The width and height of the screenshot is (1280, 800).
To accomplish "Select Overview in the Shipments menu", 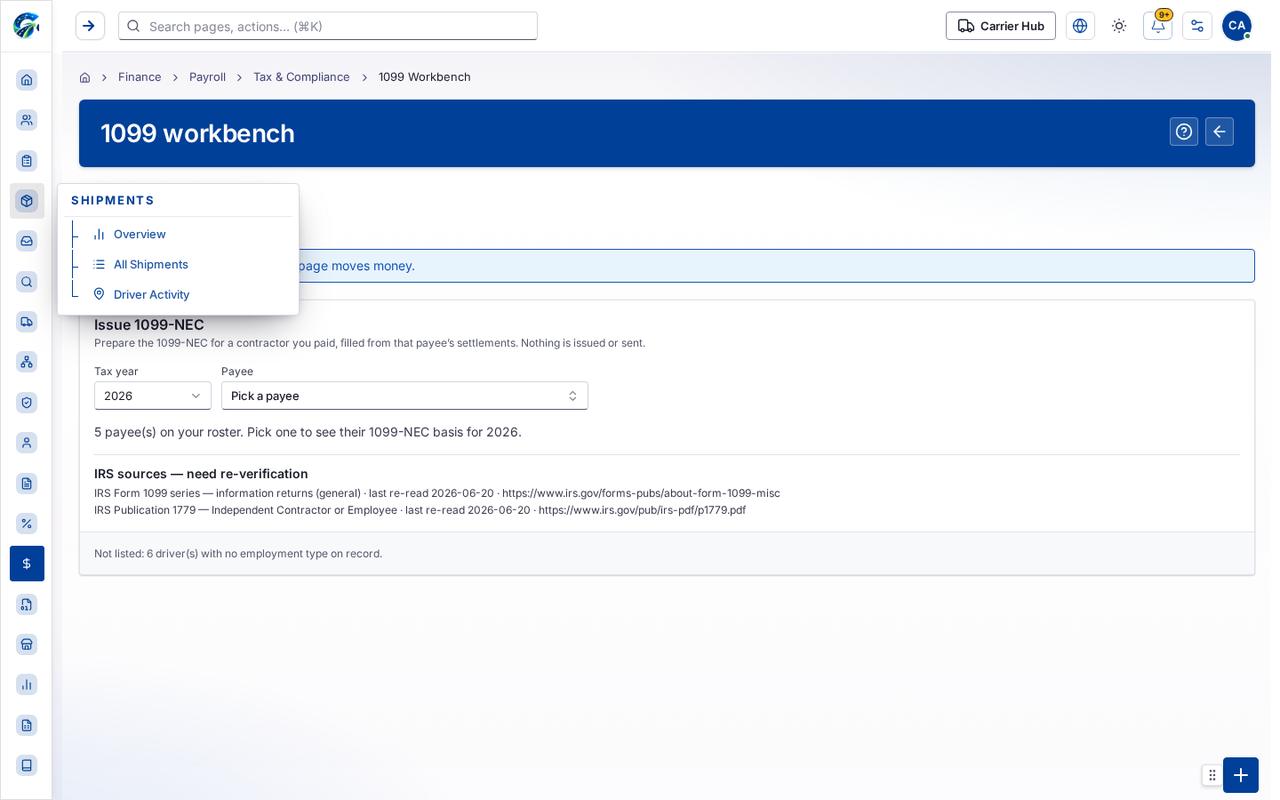I will pos(140,234).
